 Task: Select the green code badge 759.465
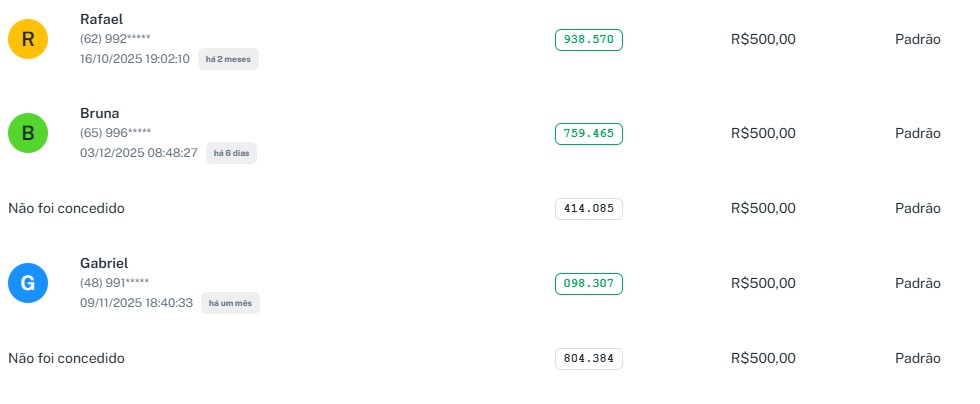tap(589, 133)
